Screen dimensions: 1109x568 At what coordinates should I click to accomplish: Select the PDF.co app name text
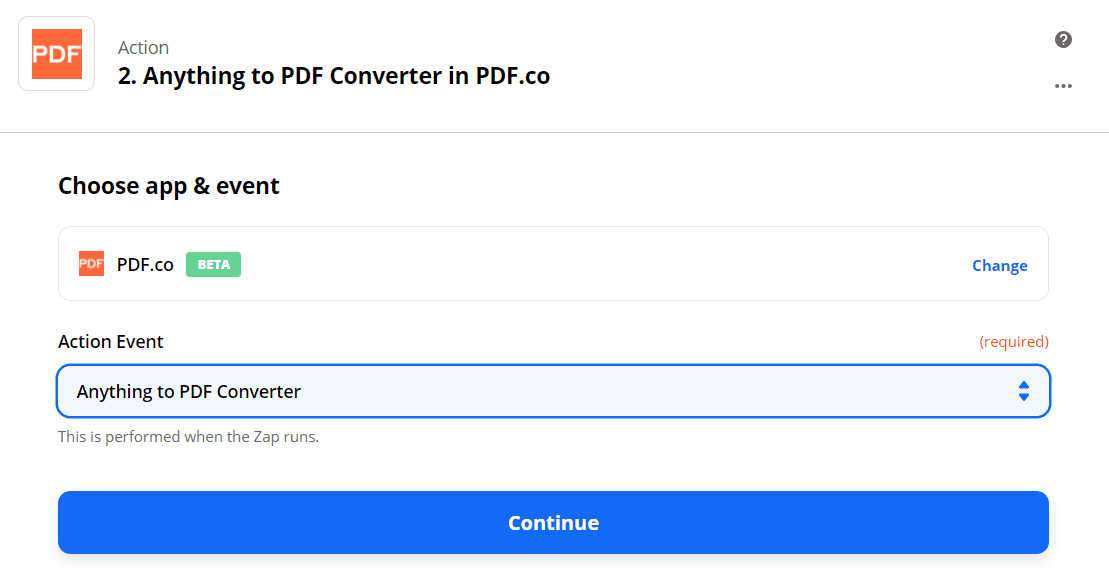click(145, 265)
